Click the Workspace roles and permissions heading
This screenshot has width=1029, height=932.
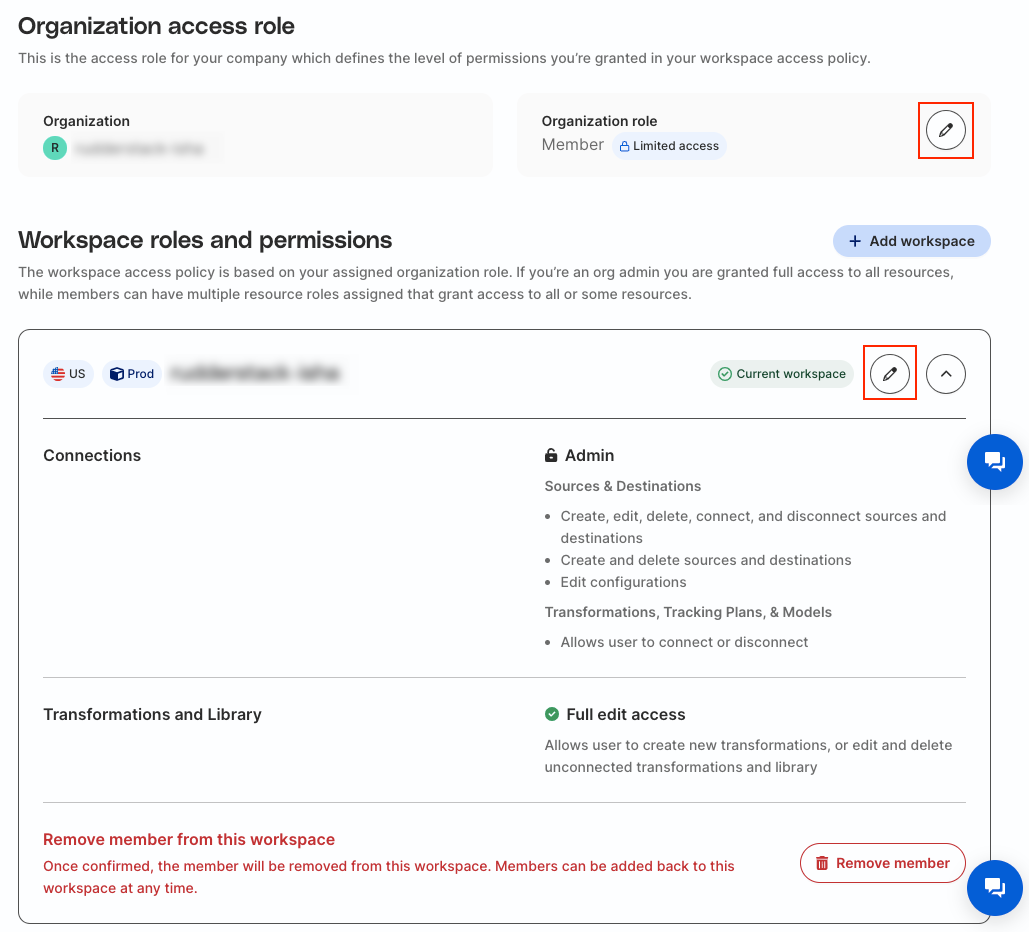[205, 240]
